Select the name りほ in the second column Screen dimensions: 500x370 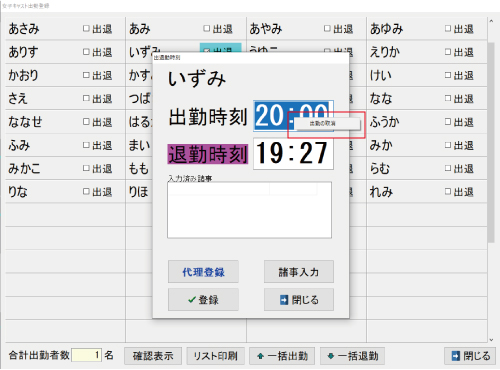[139, 192]
